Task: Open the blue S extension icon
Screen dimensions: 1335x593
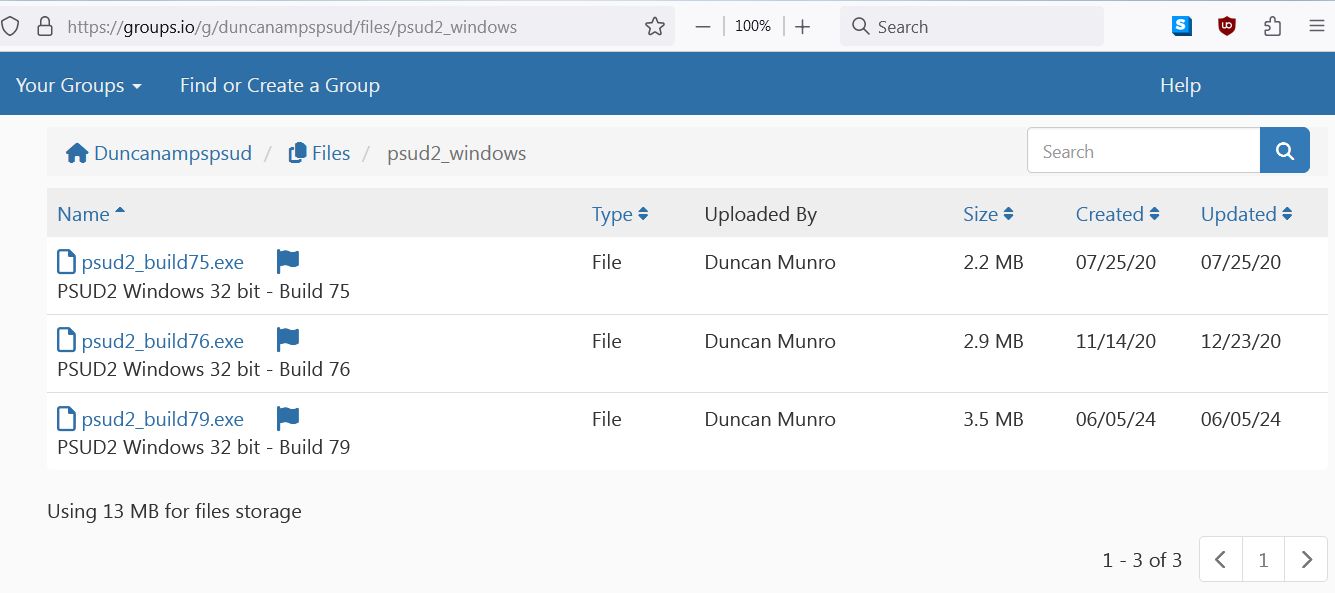Action: 1182,27
